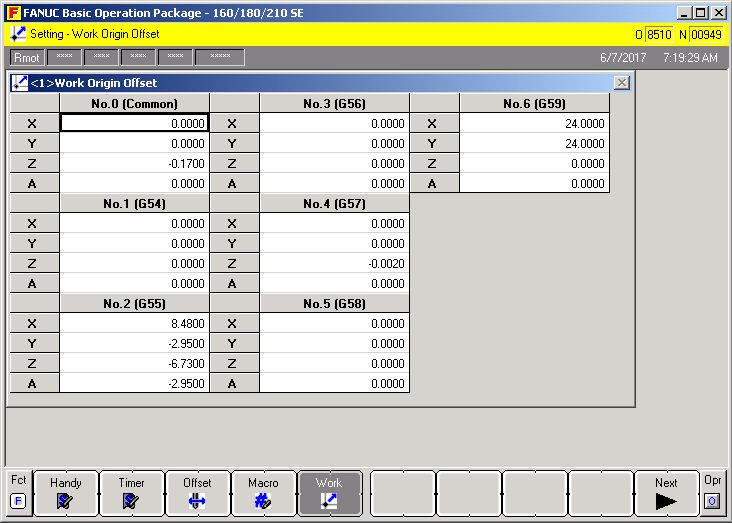The image size is (732, 523).
Task: Click the Opr operator button
Action: tap(712, 493)
